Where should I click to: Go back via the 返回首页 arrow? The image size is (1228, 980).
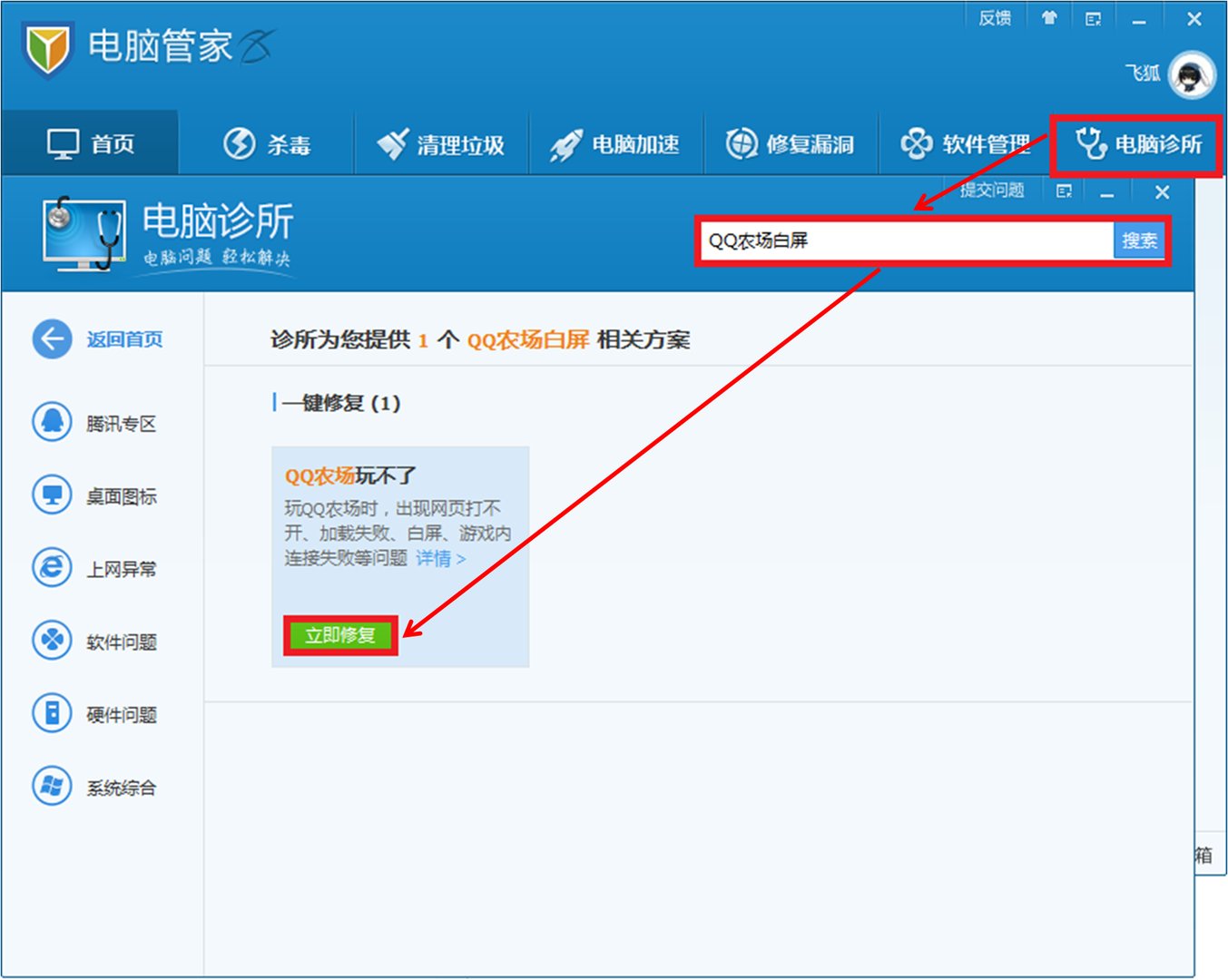click(52, 339)
